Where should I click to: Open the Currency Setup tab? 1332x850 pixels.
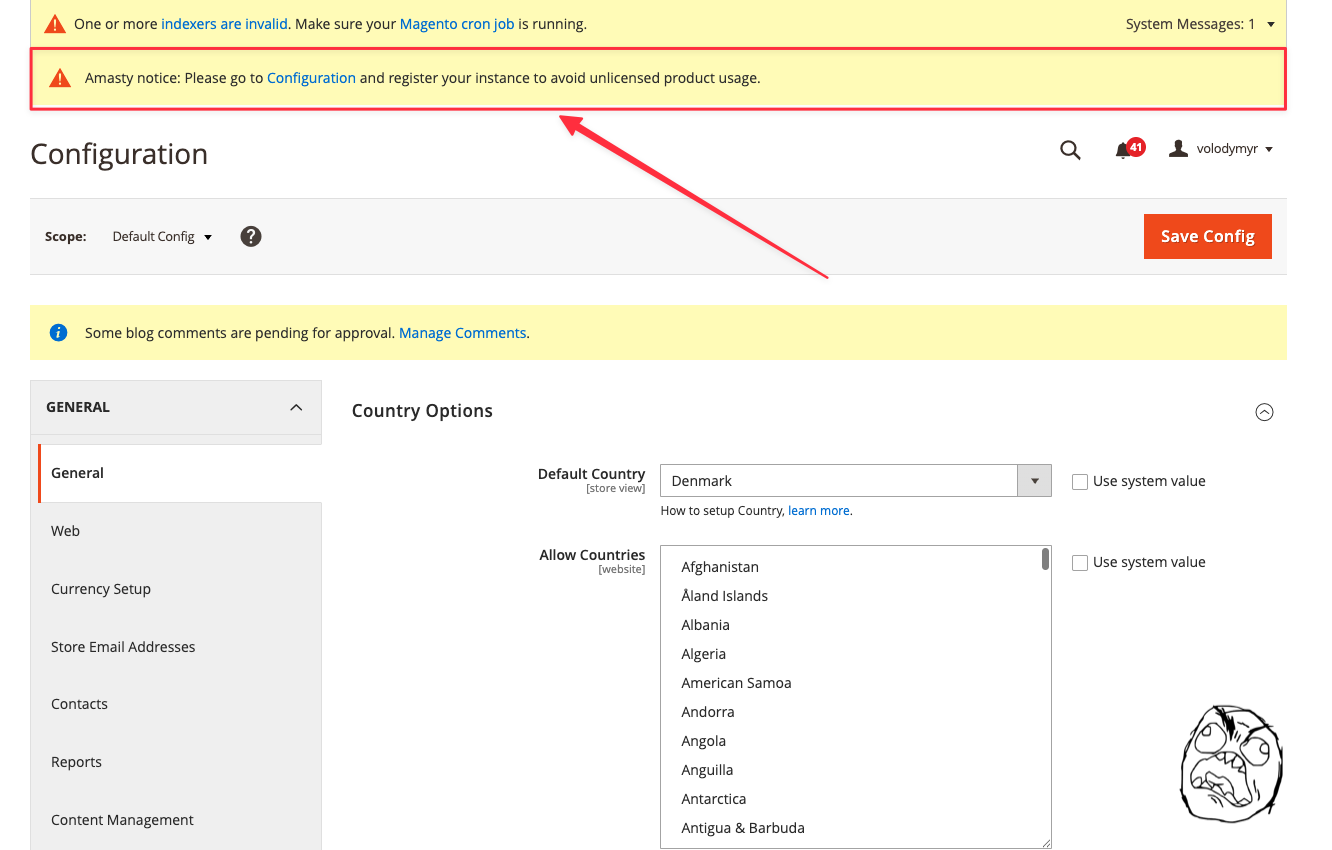pos(101,589)
